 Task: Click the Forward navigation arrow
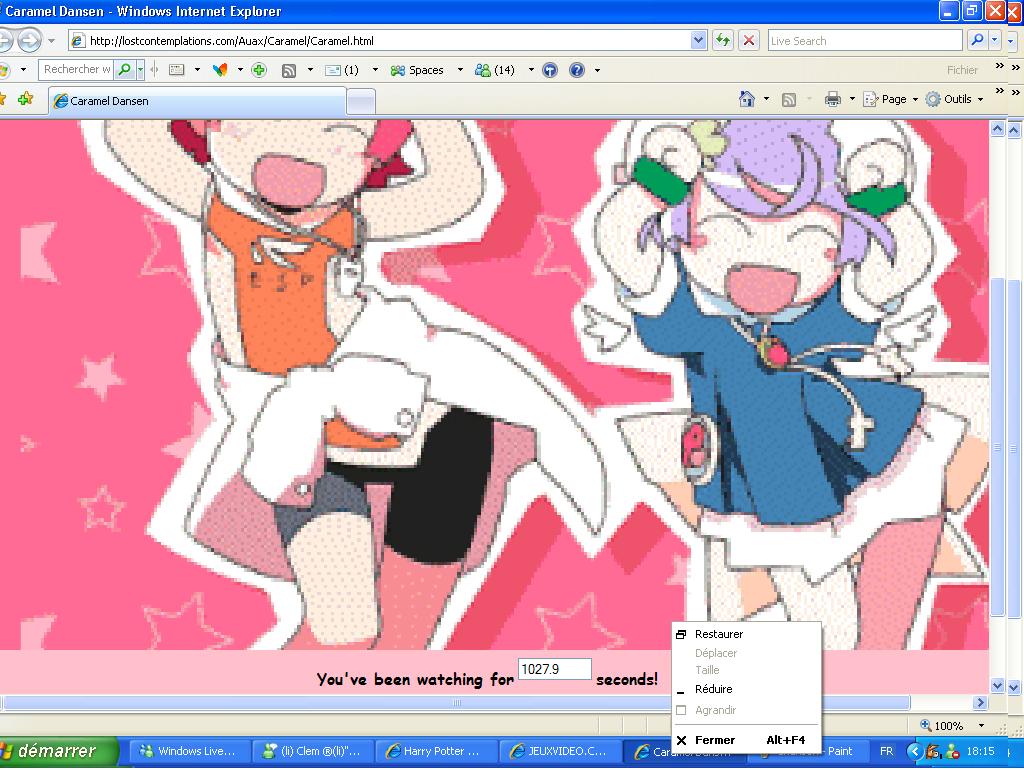pos(29,40)
